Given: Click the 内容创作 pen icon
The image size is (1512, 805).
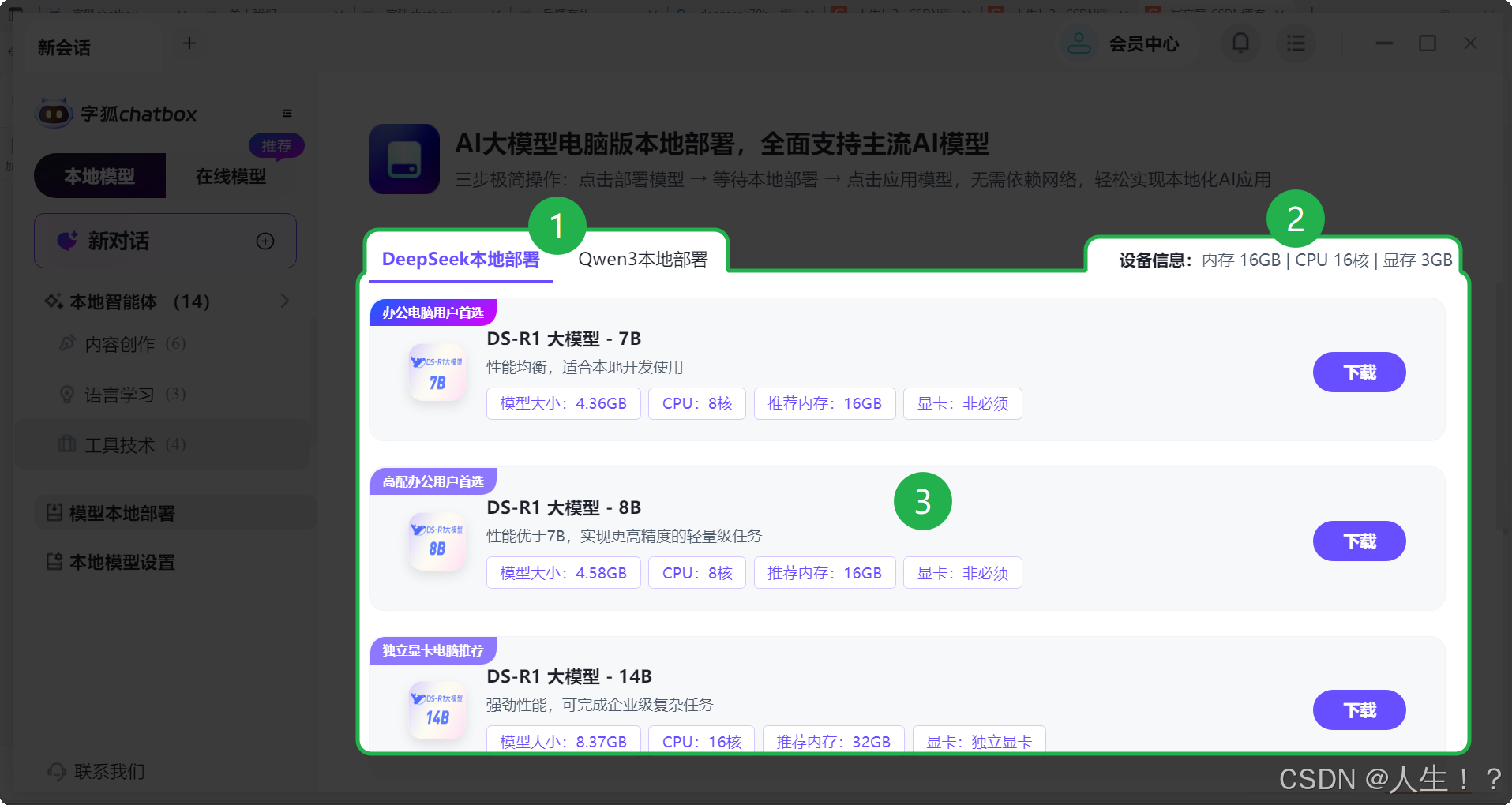Looking at the screenshot, I should point(68,343).
